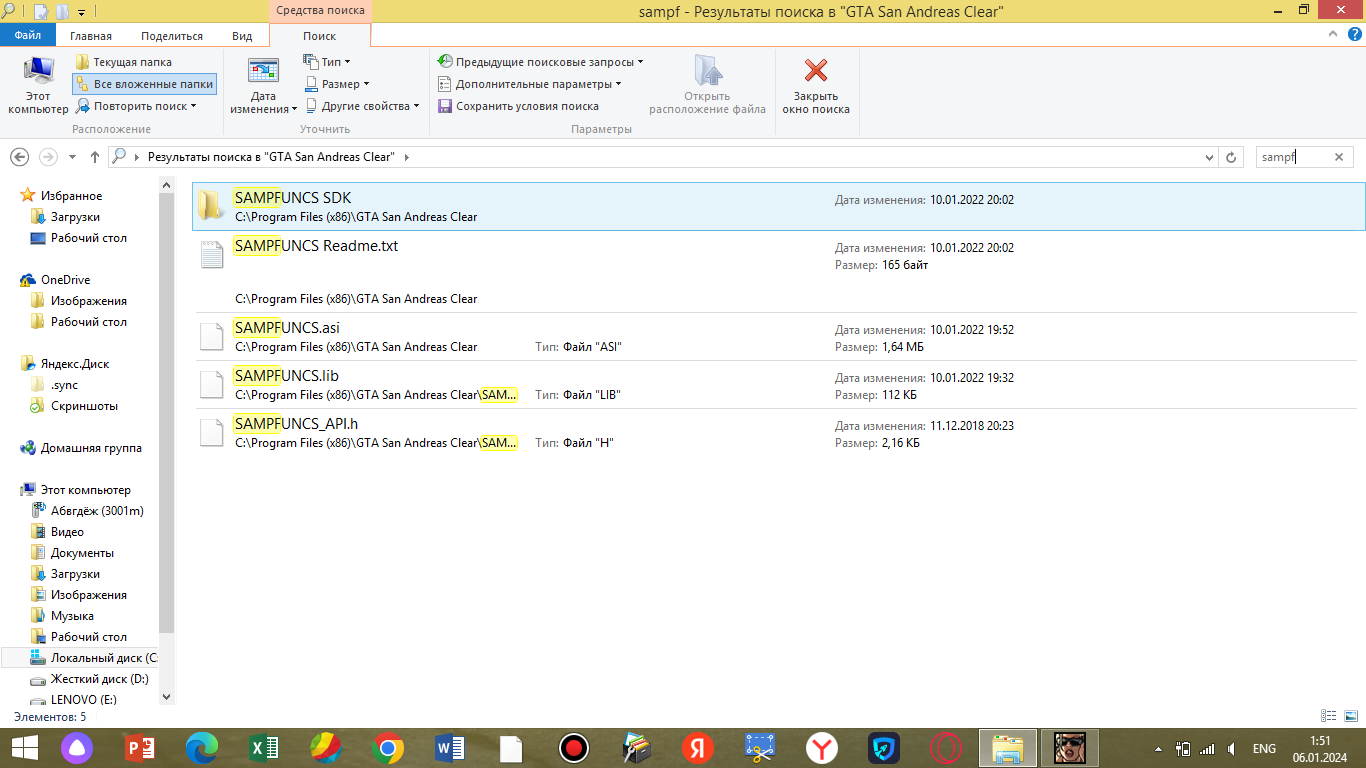The width and height of the screenshot is (1366, 768).
Task: Open Документы in navigation pane
Action: (82, 553)
